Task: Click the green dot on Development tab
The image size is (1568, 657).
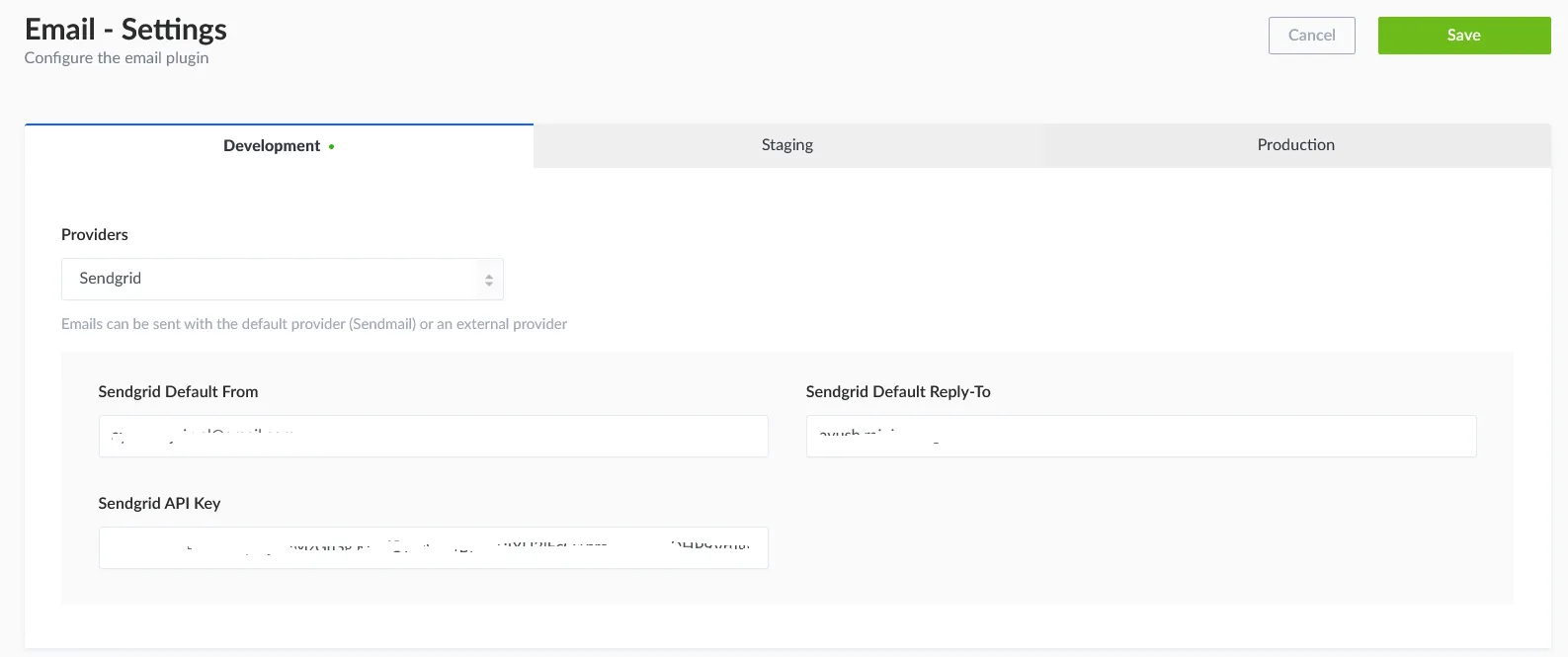Action: (332, 147)
